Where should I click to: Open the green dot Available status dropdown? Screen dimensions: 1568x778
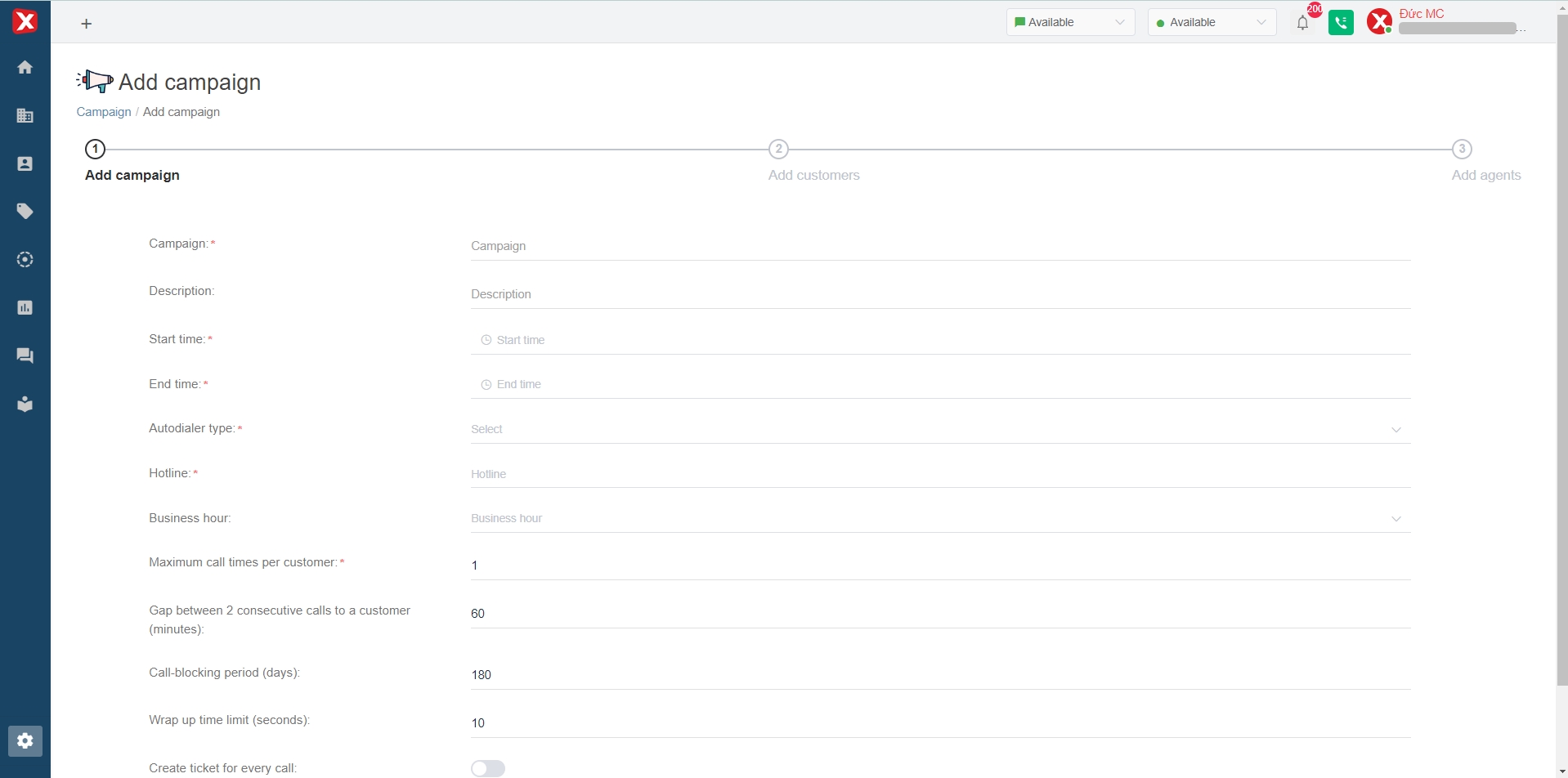pyautogui.click(x=1212, y=22)
